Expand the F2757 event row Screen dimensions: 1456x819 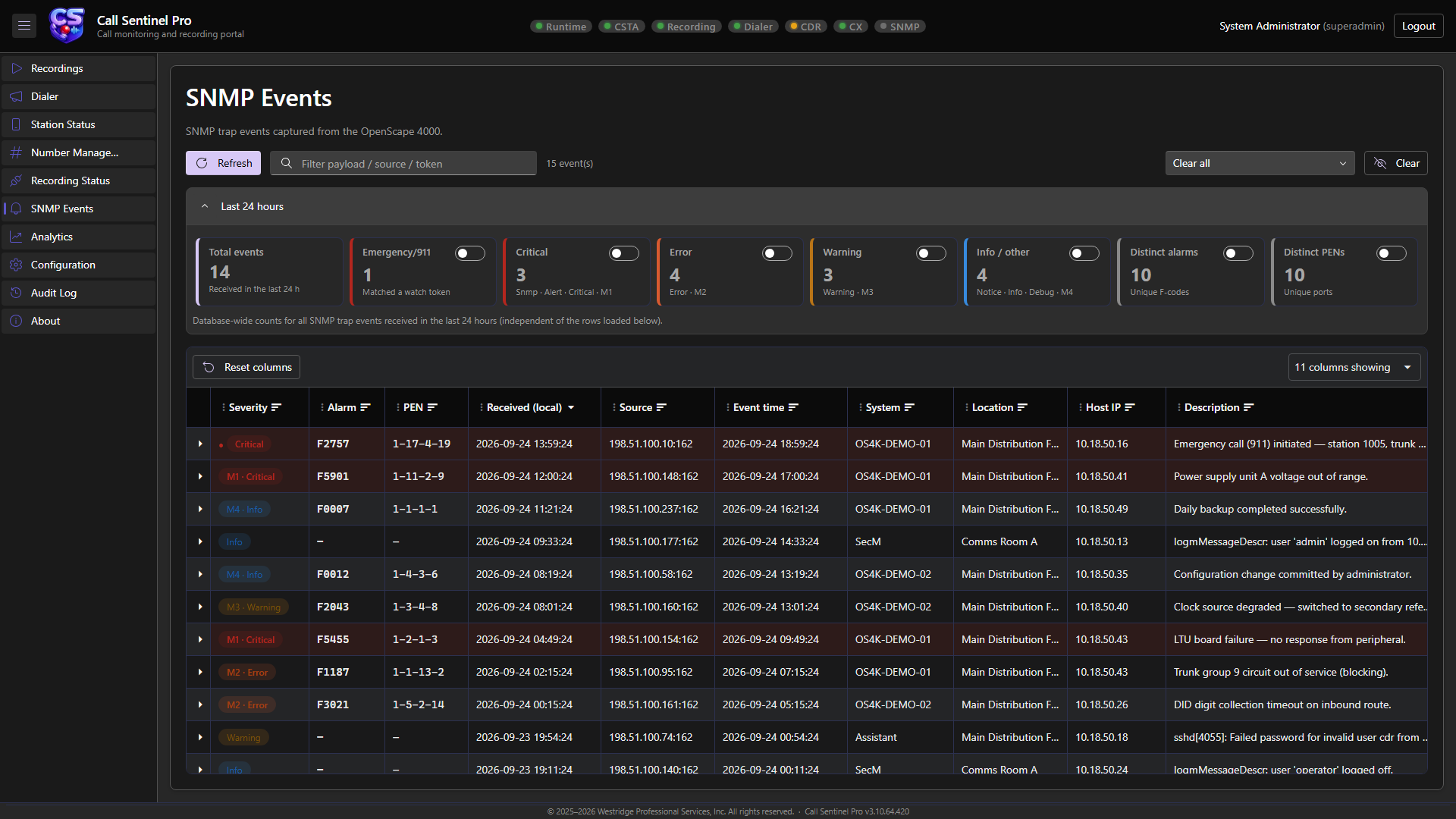200,444
